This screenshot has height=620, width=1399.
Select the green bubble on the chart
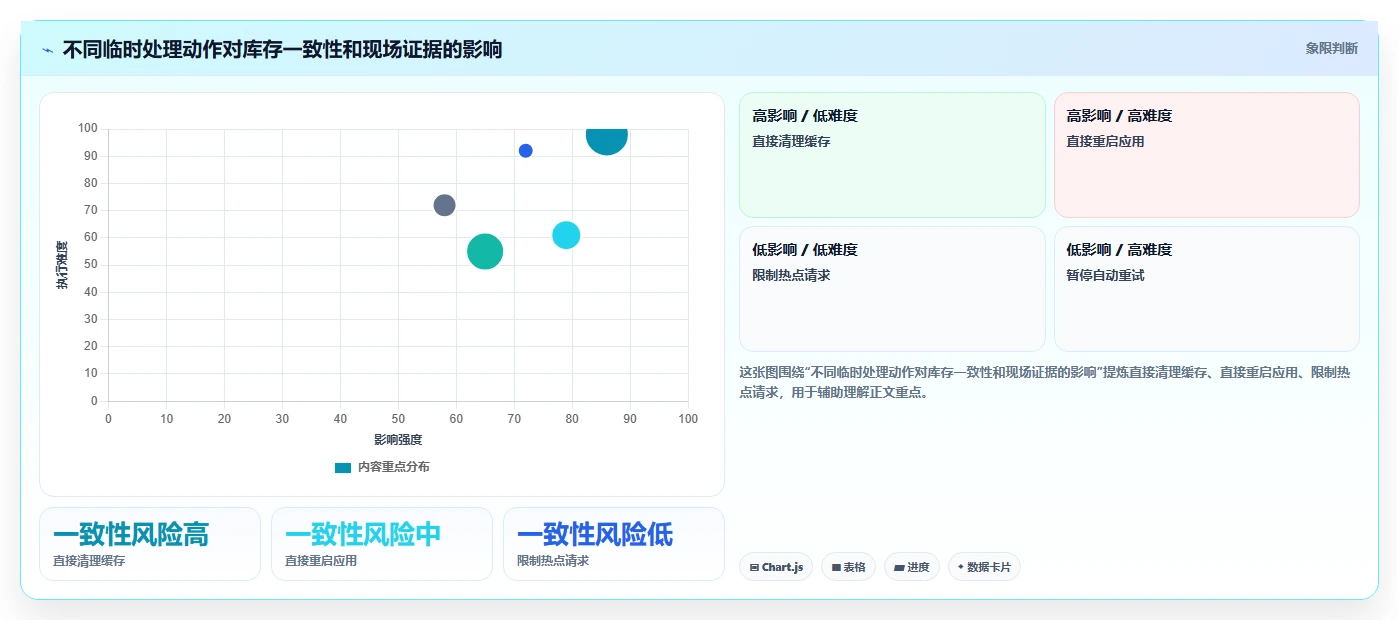point(485,251)
